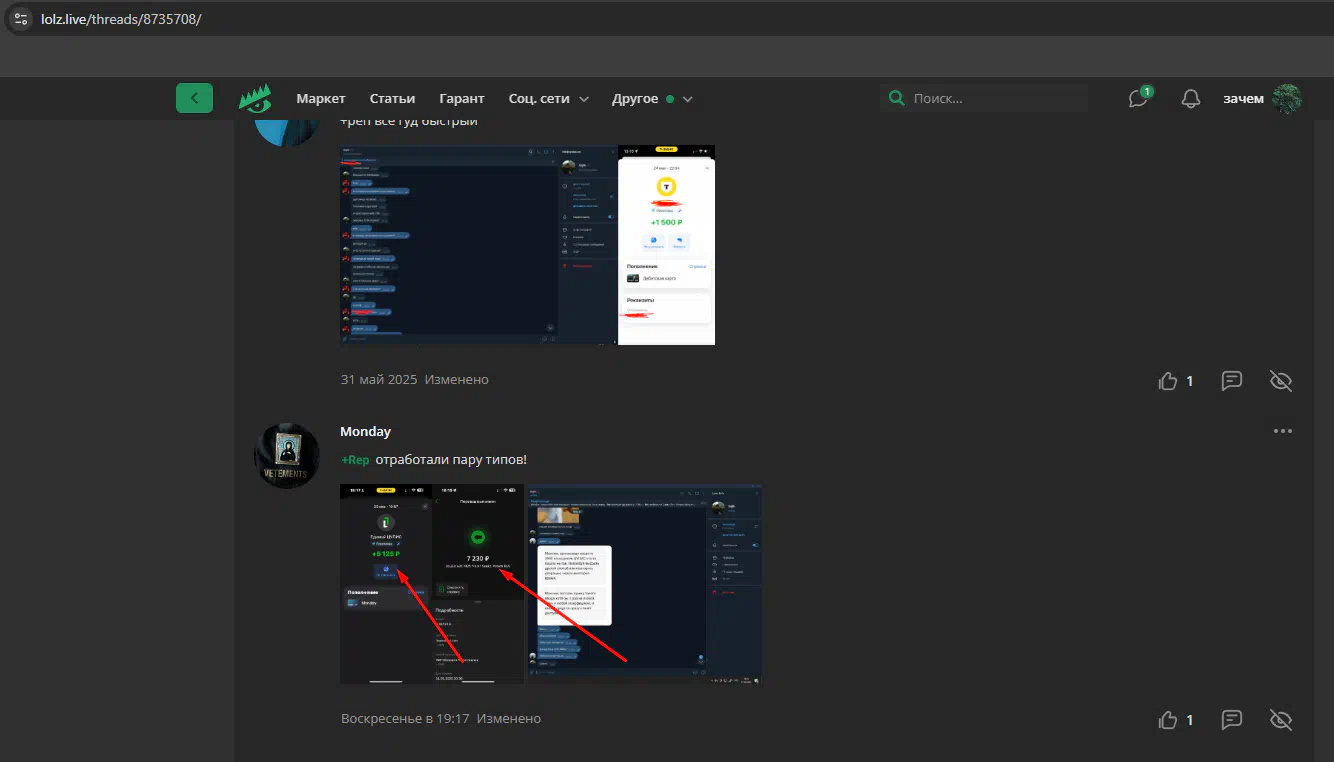Like the Monday post

[1167, 719]
